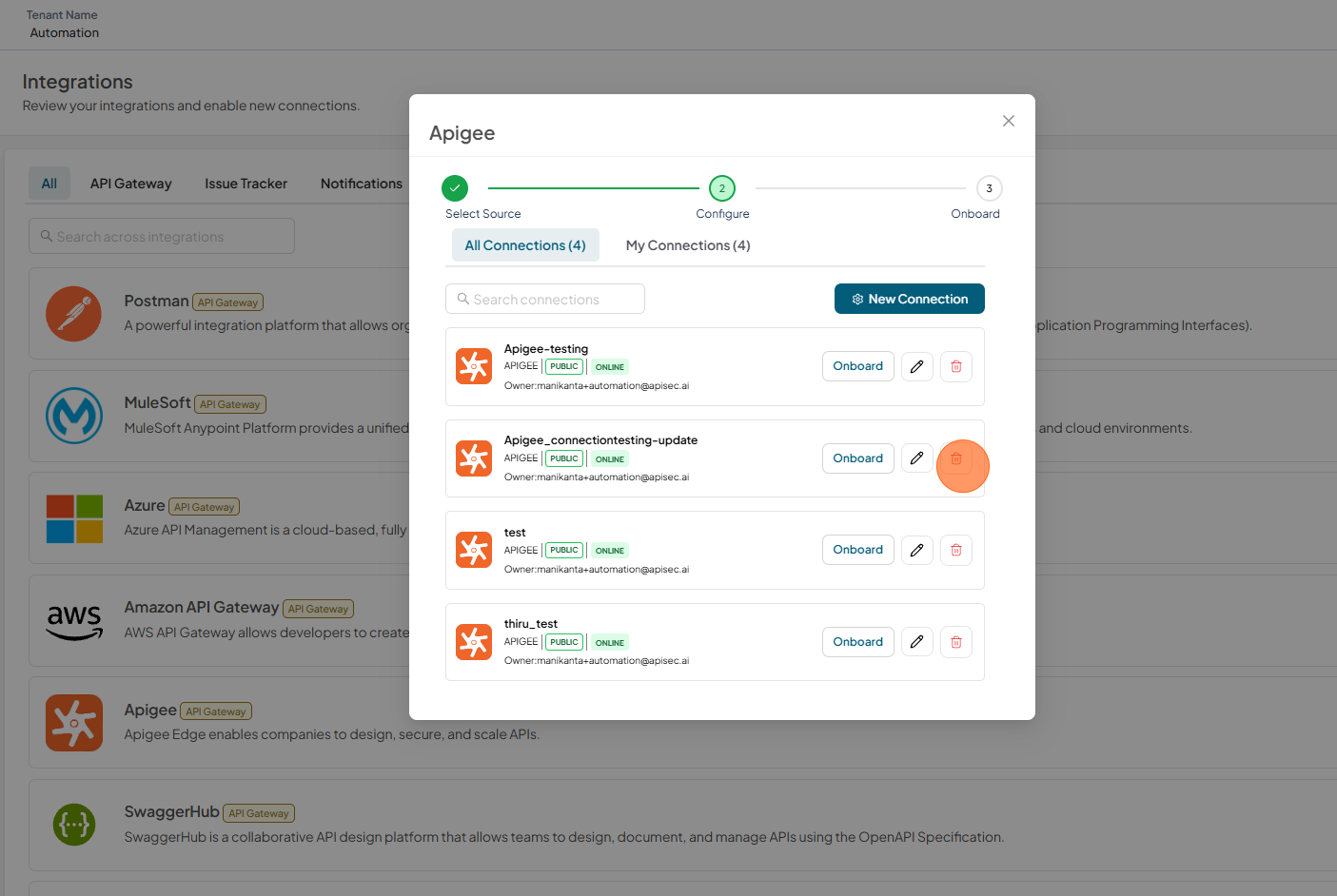Click the pencil edit icon for test connection

(x=917, y=550)
